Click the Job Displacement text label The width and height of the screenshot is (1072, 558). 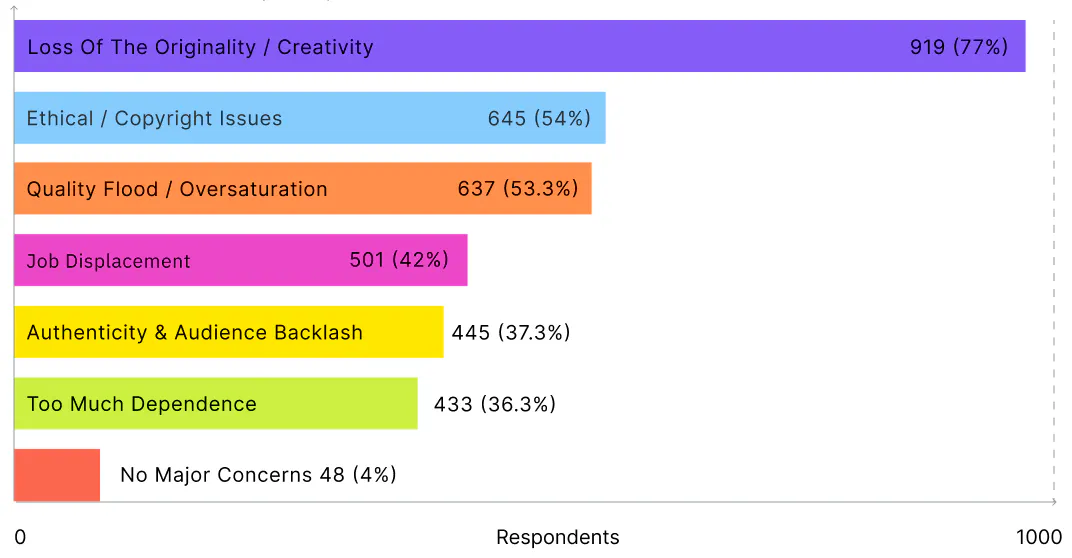point(109,261)
